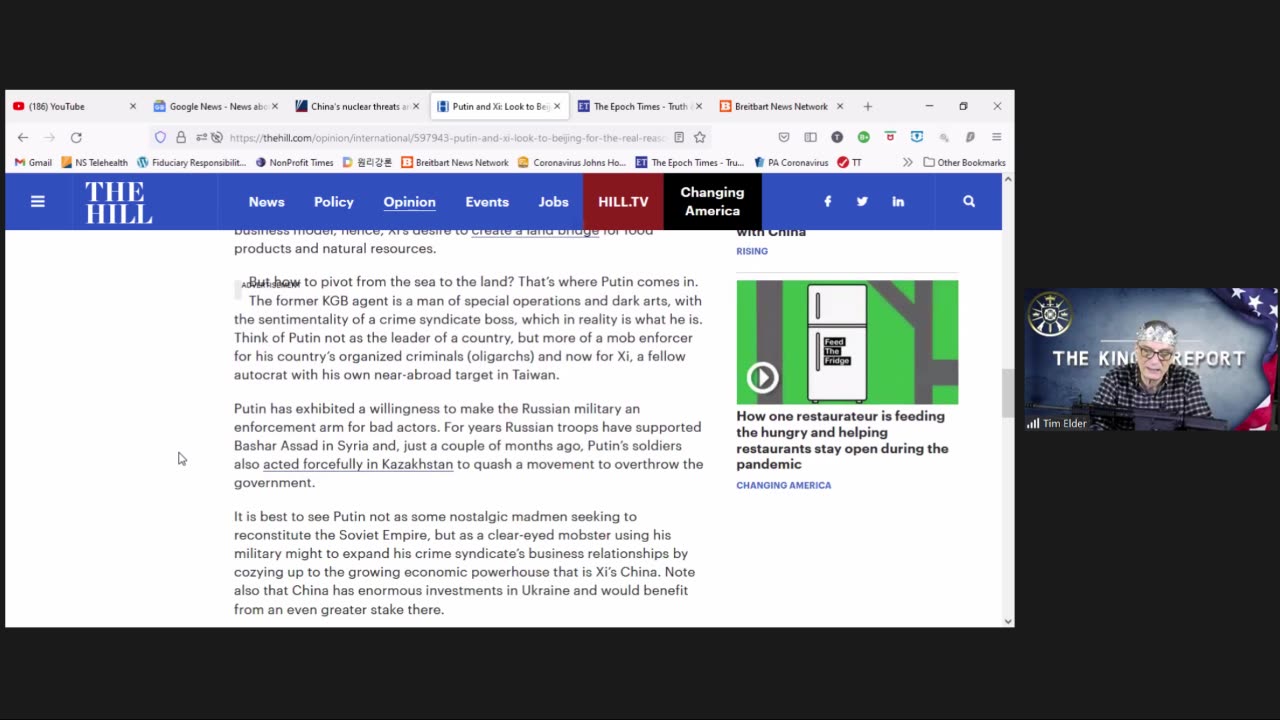Open HILL.TV

point(623,201)
